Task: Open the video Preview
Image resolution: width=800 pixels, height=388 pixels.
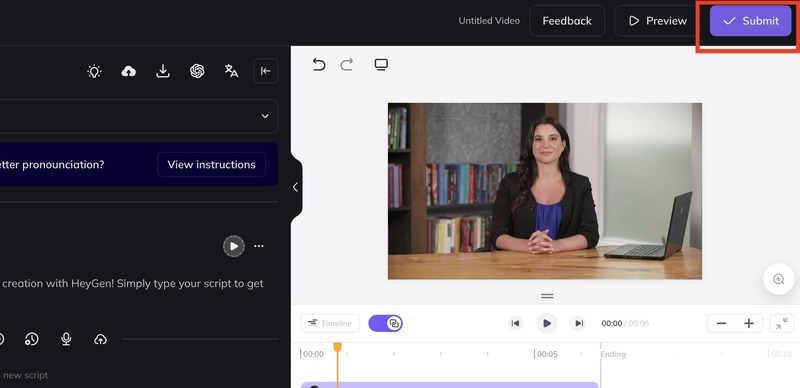Action: (x=657, y=21)
